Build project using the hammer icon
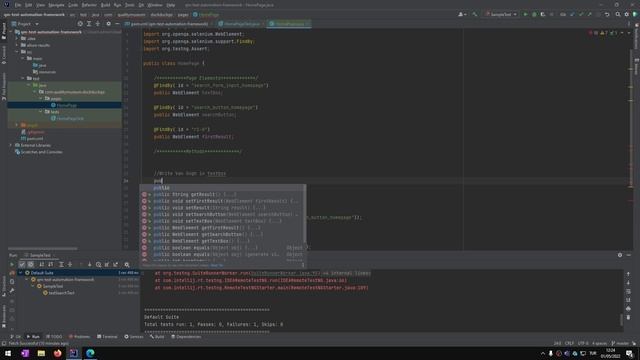The height and width of the screenshot is (360, 640). pyautogui.click(x=475, y=14)
